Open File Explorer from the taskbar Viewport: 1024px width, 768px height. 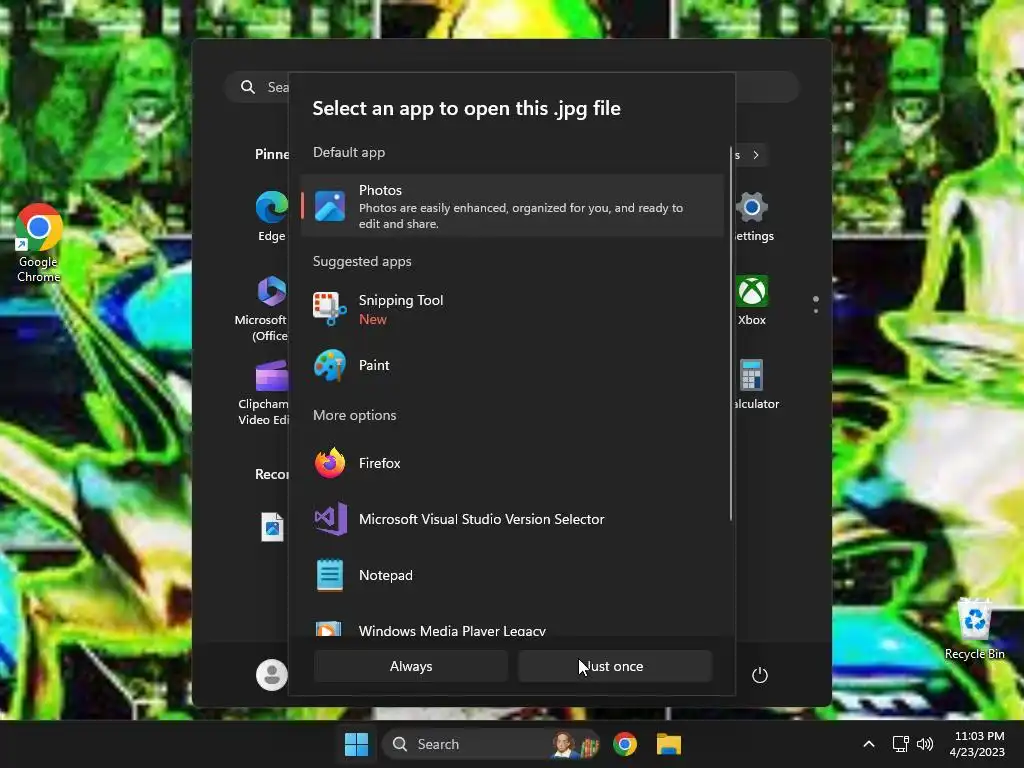pos(669,744)
